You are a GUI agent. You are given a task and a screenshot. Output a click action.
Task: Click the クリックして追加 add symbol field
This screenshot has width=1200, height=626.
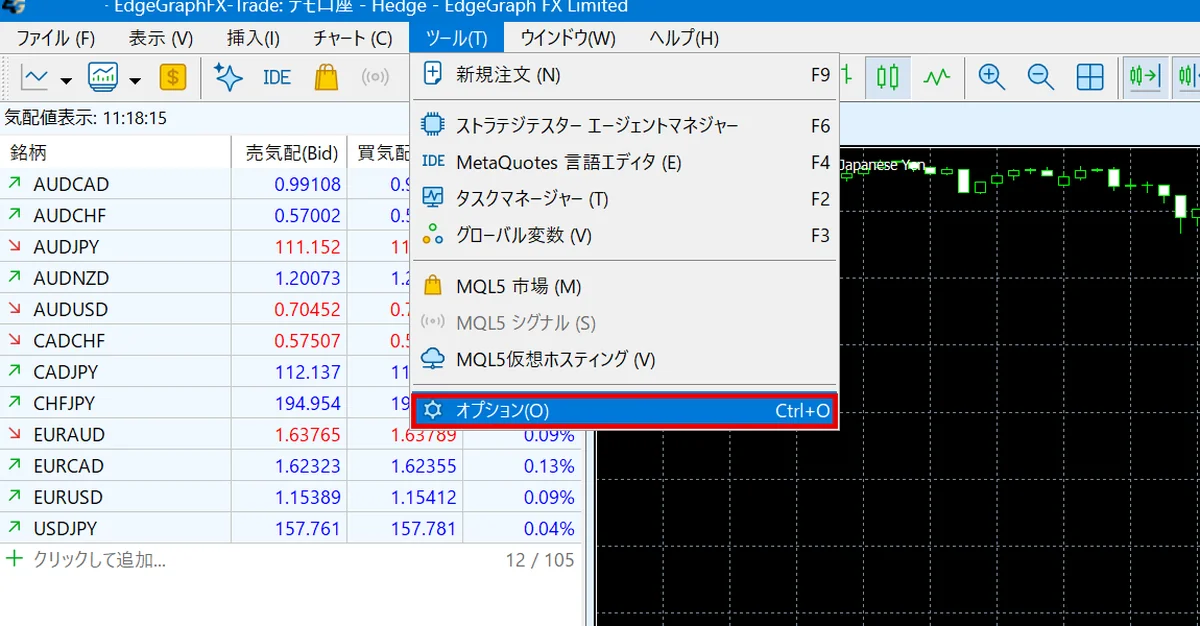pos(100,560)
